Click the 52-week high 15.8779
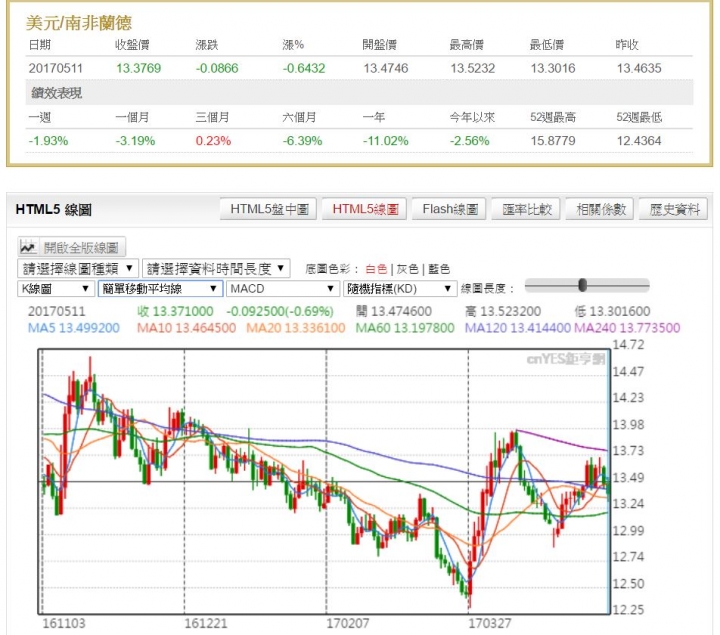The width and height of the screenshot is (720, 635). click(553, 140)
